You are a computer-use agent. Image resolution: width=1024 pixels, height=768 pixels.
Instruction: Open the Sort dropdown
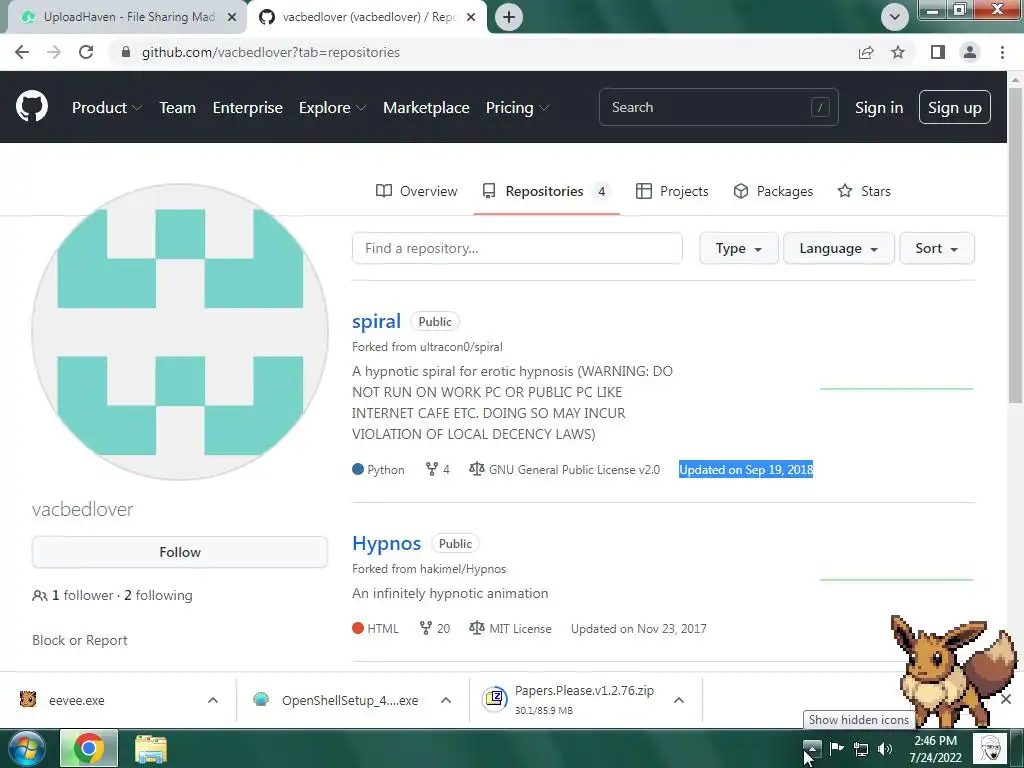point(936,248)
